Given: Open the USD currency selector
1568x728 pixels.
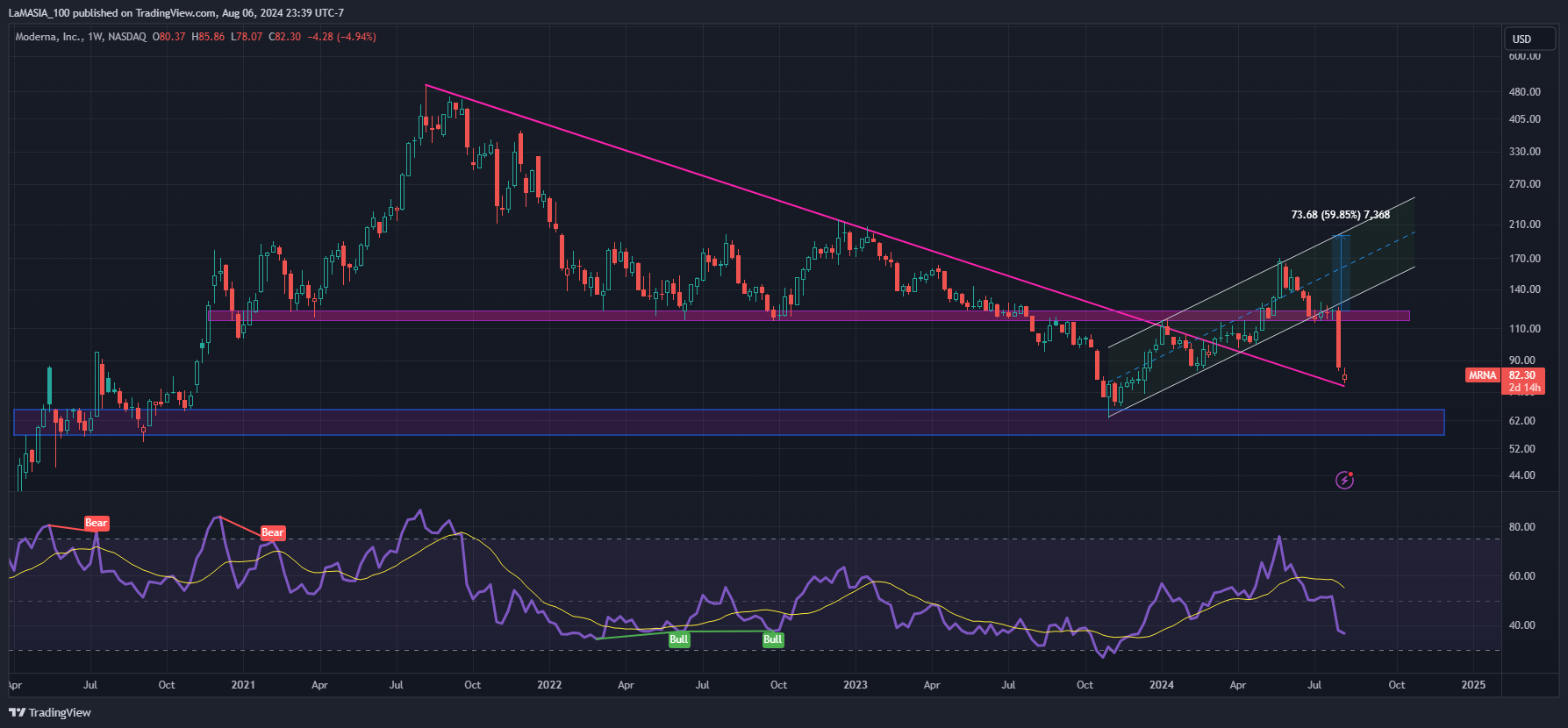Looking at the screenshot, I should (1530, 39).
